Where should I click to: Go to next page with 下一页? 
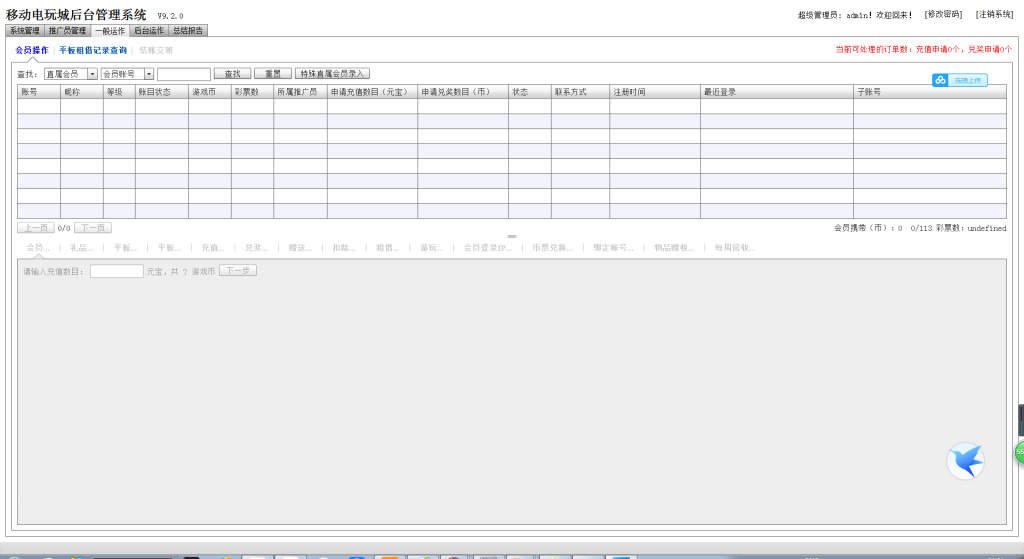pos(93,228)
